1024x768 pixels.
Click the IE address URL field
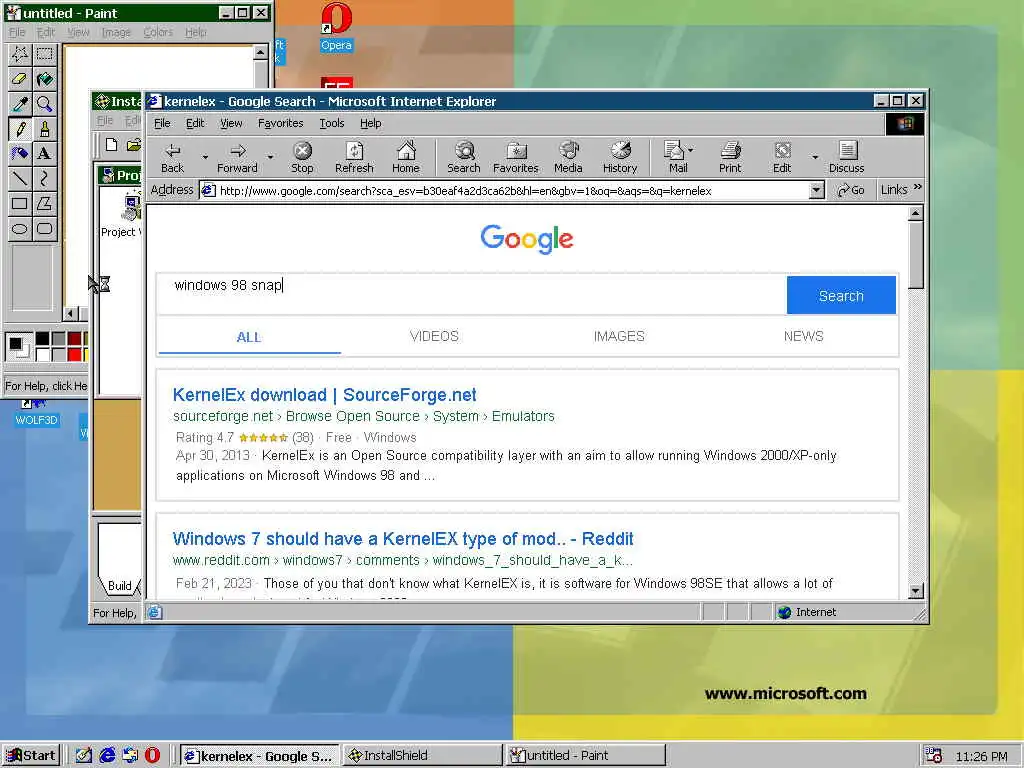click(505, 190)
